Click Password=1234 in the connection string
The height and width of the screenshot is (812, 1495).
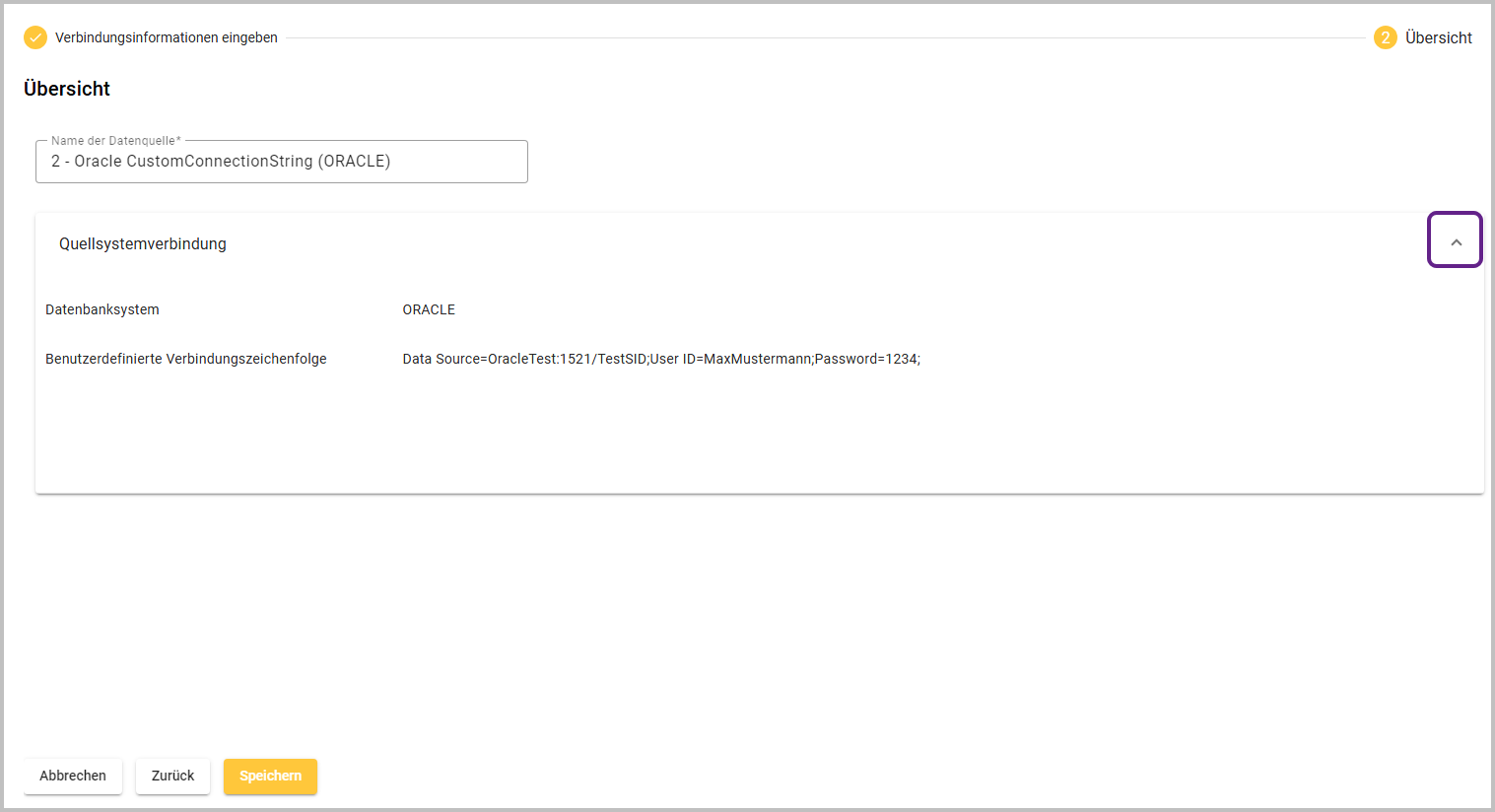point(865,359)
